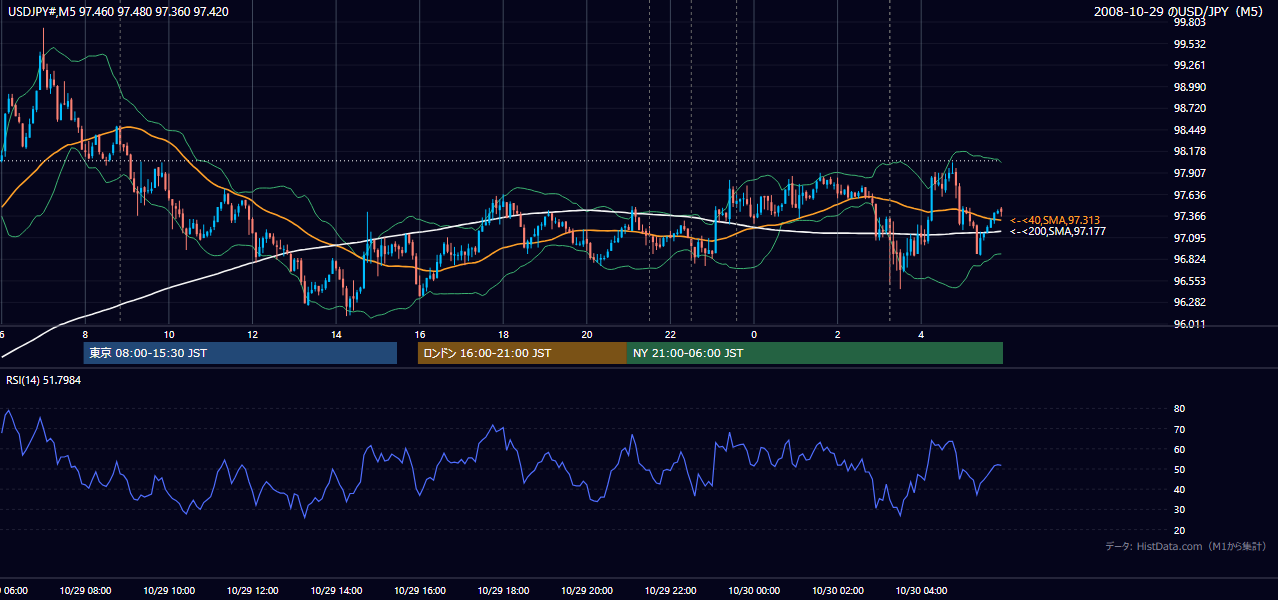Click the RSI scale level 60
Viewport: 1278px width, 600px height.
(x=1179, y=449)
